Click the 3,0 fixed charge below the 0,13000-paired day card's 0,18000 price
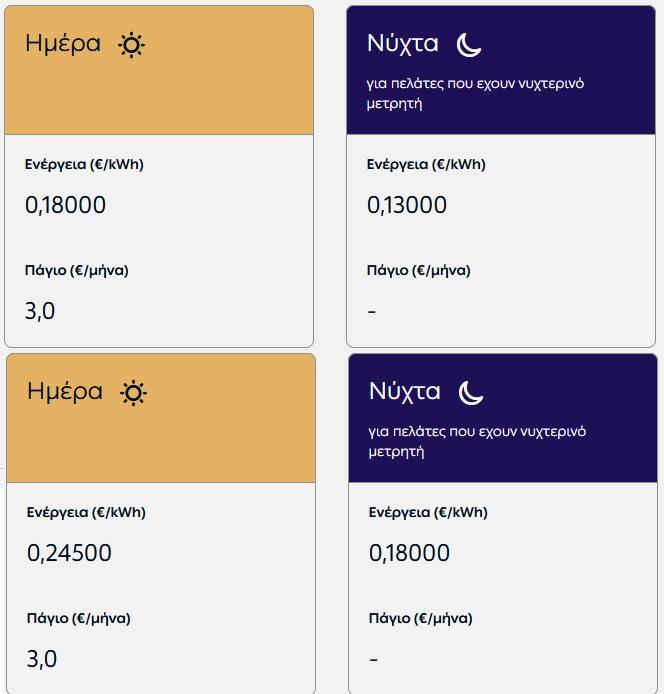 [x=40, y=310]
